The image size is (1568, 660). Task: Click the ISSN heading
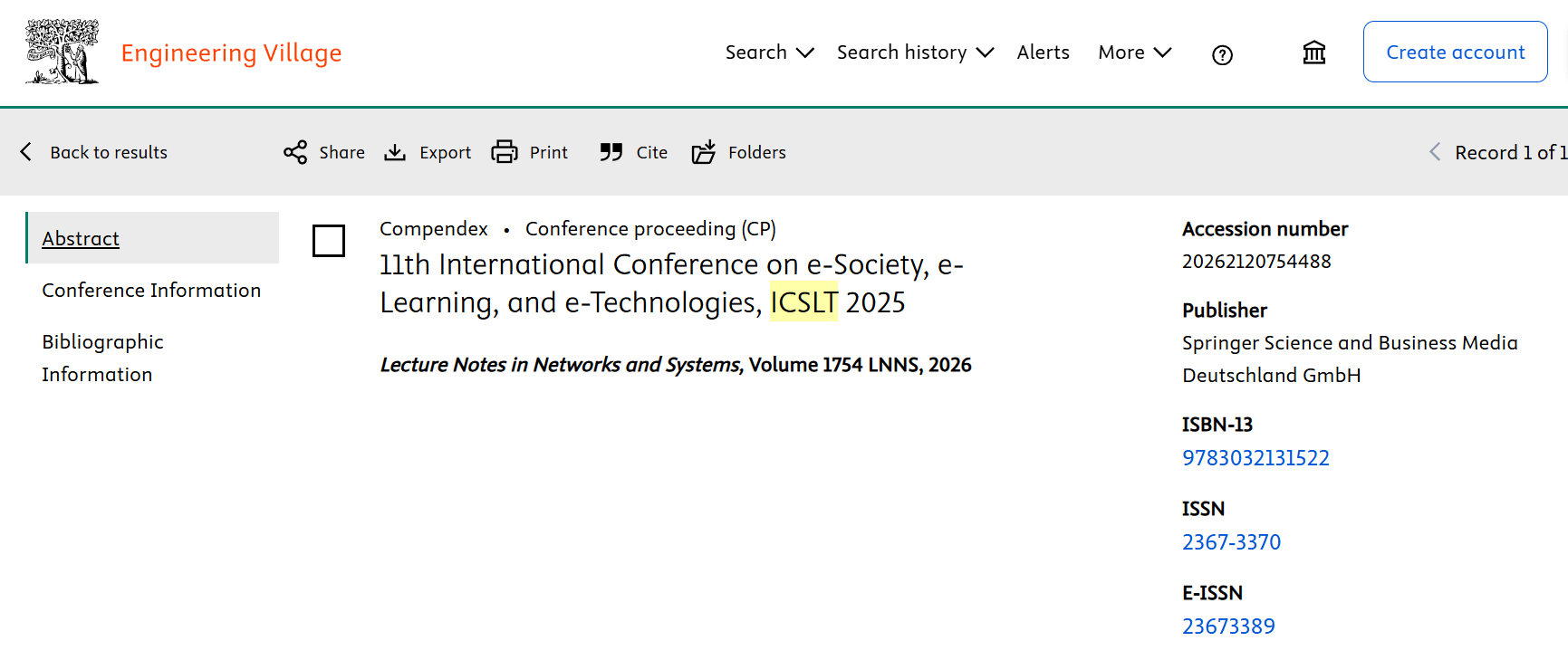pos(1203,509)
